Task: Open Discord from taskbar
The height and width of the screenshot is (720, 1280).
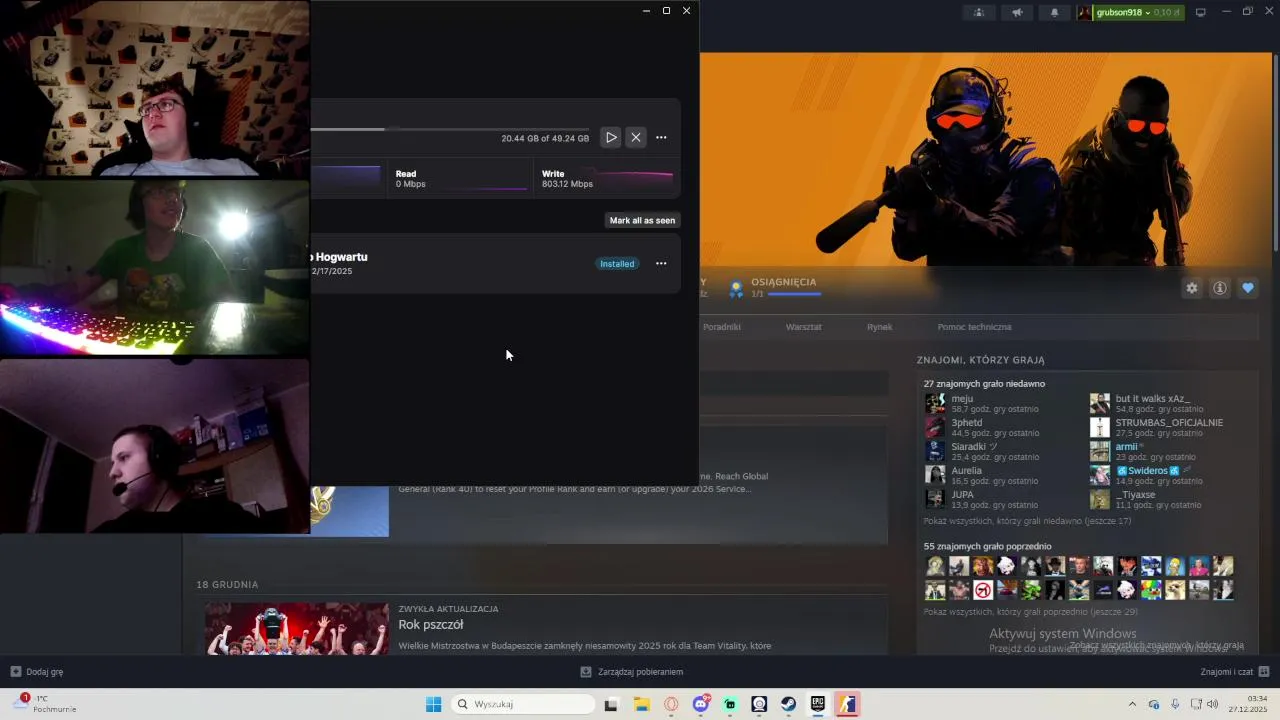Action: [701, 704]
